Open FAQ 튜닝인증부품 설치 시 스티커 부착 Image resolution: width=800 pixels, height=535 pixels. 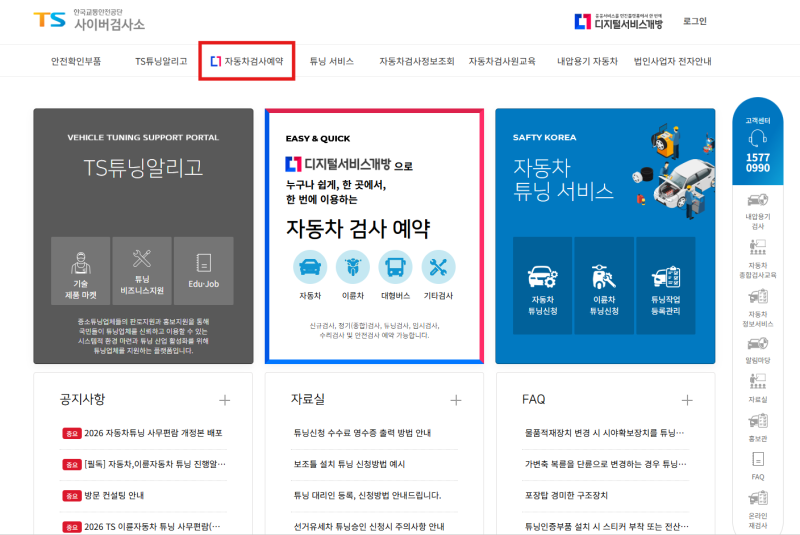point(607,526)
